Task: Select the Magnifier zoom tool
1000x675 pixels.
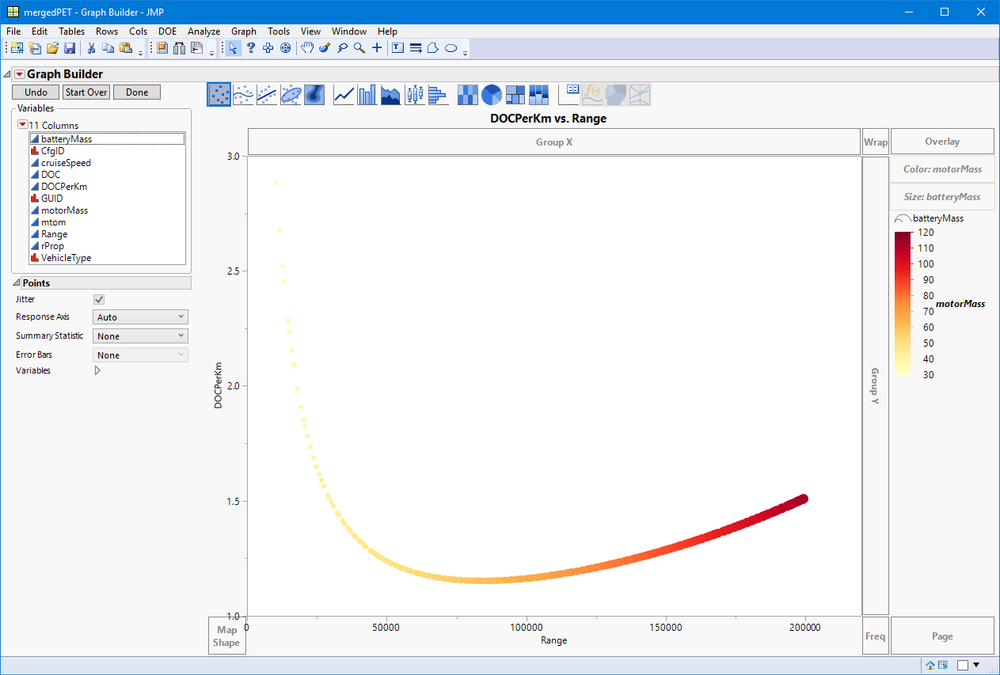Action: (360, 48)
